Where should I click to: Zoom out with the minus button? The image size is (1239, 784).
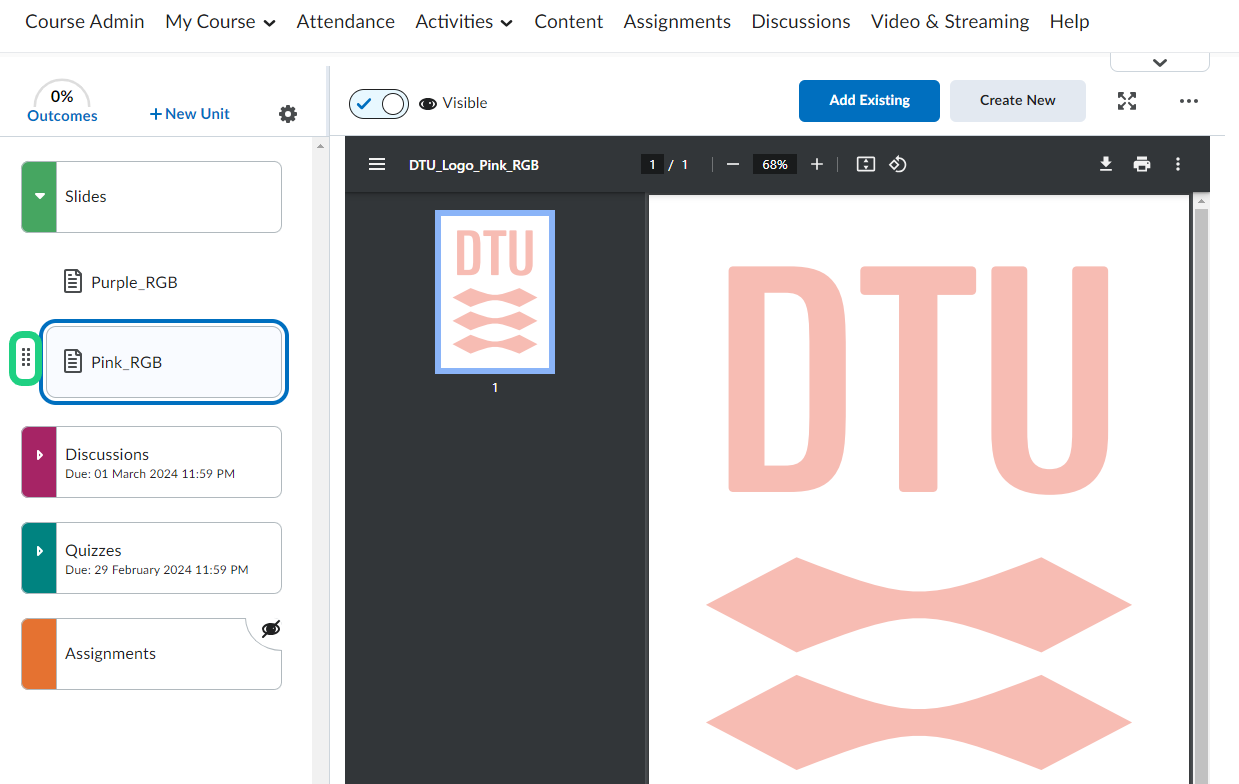coord(733,164)
